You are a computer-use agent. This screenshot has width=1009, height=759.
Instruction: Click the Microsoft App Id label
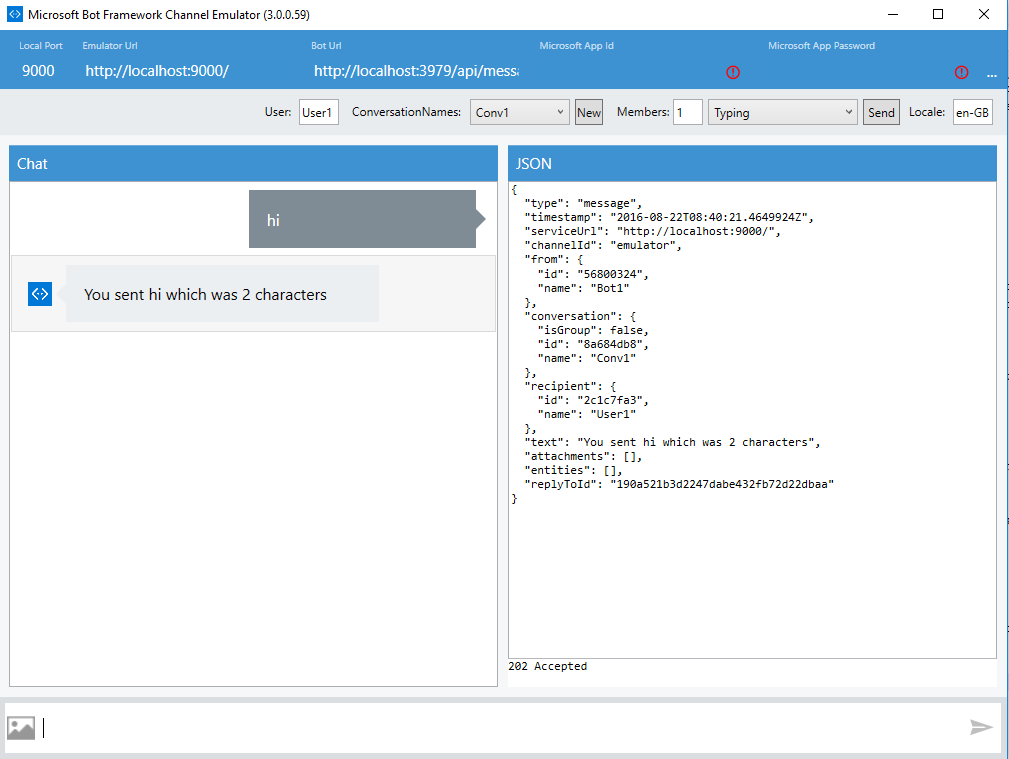point(577,46)
